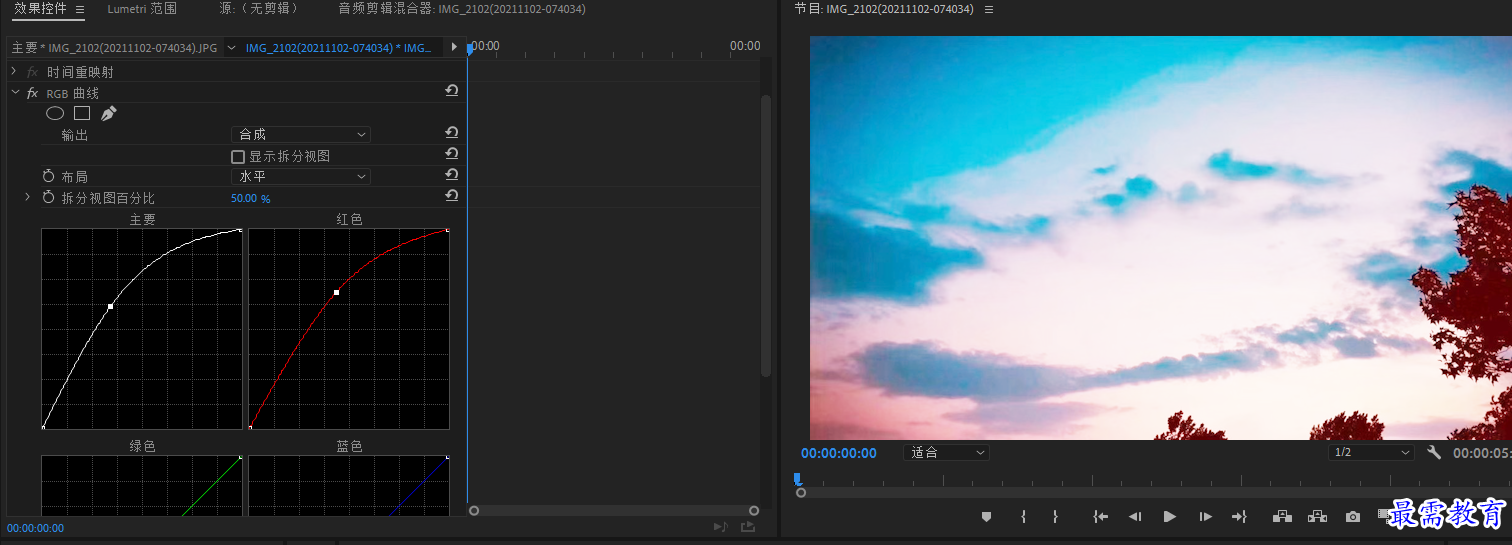Select the pen mask tool under RGB 曲线
Viewport: 1512px width, 545px height.
click(x=109, y=114)
